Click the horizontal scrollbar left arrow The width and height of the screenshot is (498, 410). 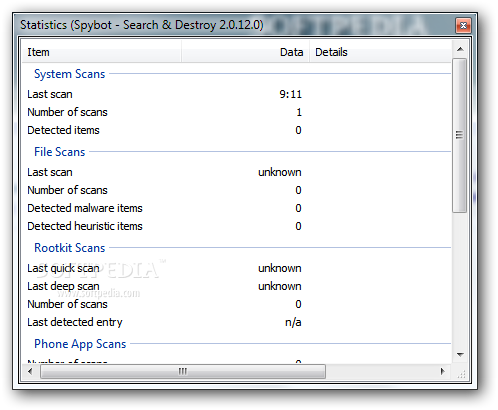(30, 371)
